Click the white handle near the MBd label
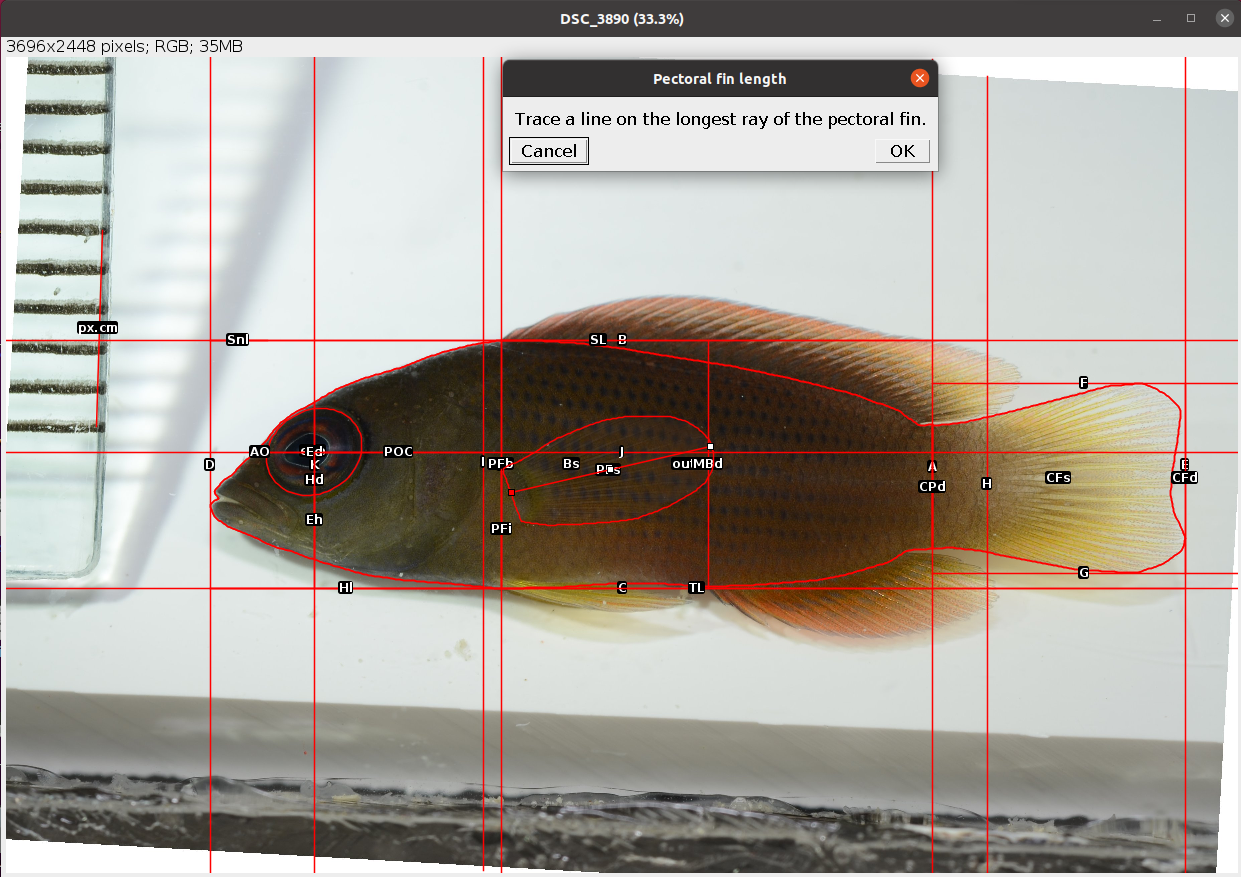The height and width of the screenshot is (877, 1241). click(711, 447)
